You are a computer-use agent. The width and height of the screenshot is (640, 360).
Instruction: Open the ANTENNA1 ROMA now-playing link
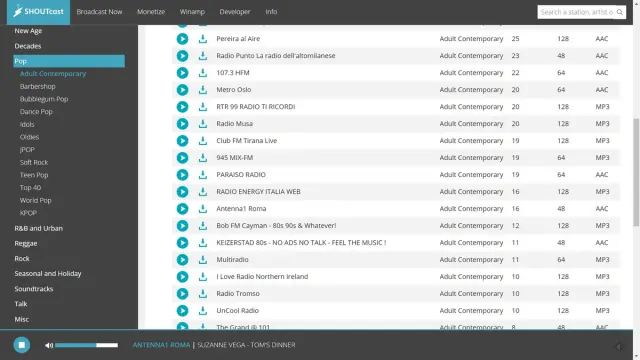(161, 345)
